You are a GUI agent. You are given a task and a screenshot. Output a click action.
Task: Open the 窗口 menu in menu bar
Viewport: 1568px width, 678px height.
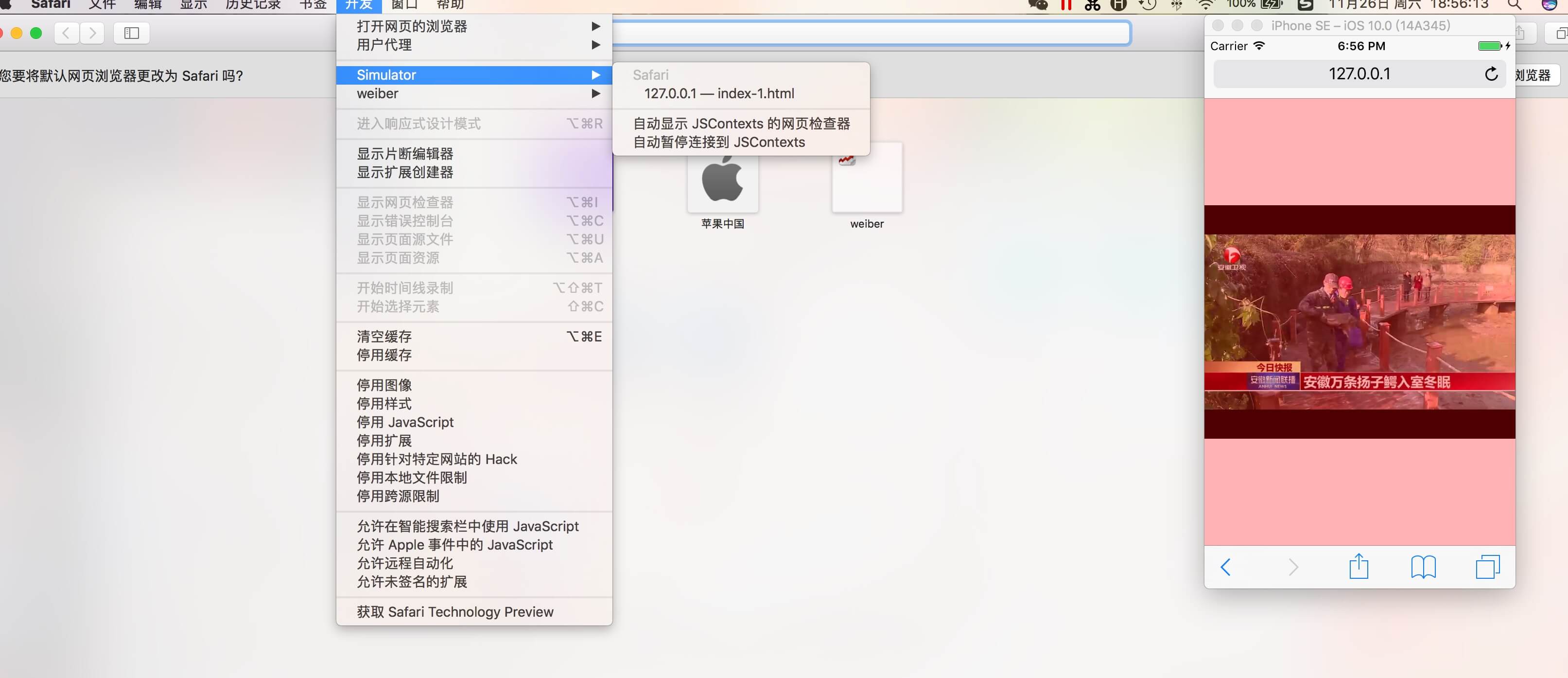point(404,5)
